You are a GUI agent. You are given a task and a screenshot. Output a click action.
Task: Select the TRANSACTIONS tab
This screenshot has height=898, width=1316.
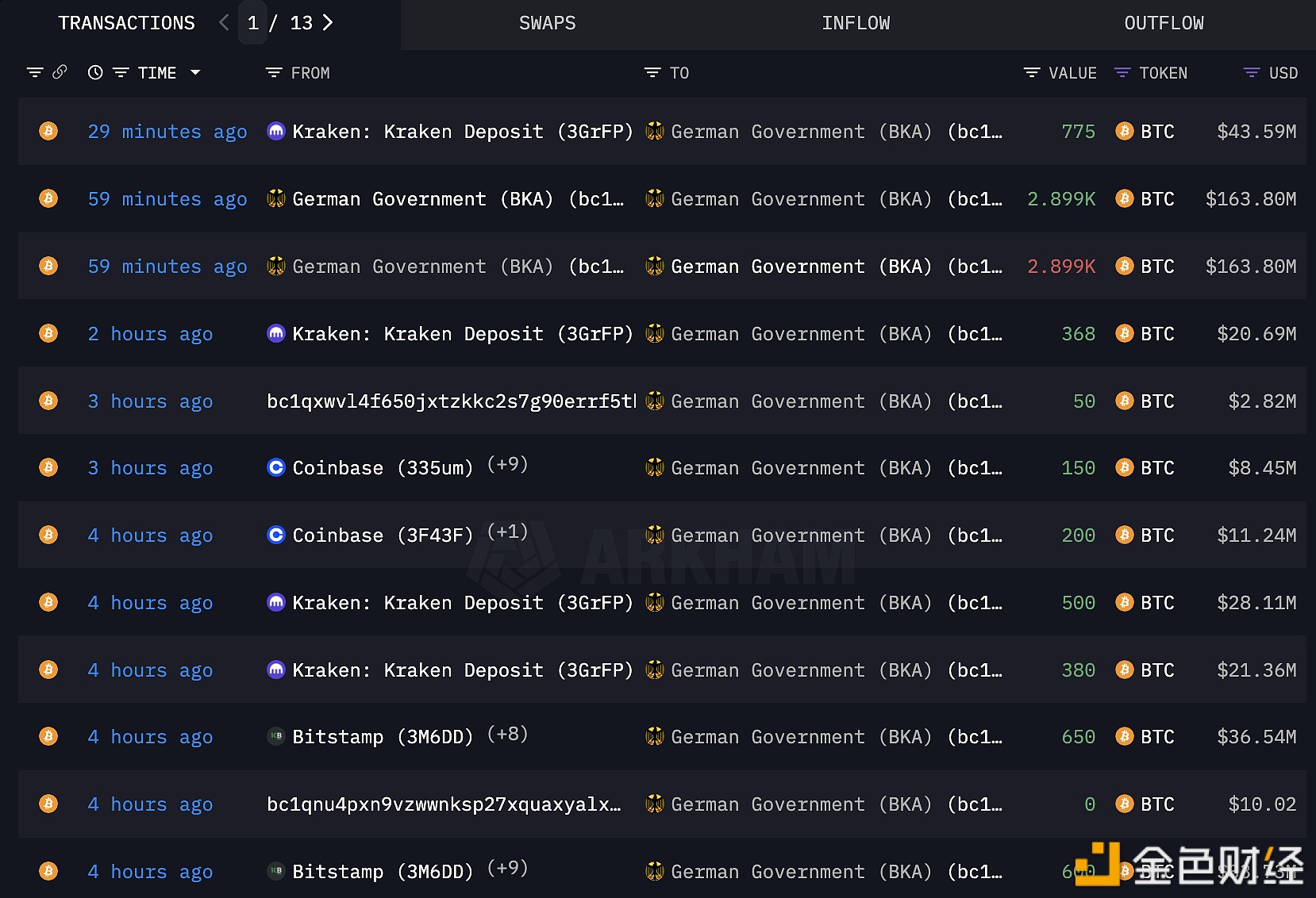(126, 24)
